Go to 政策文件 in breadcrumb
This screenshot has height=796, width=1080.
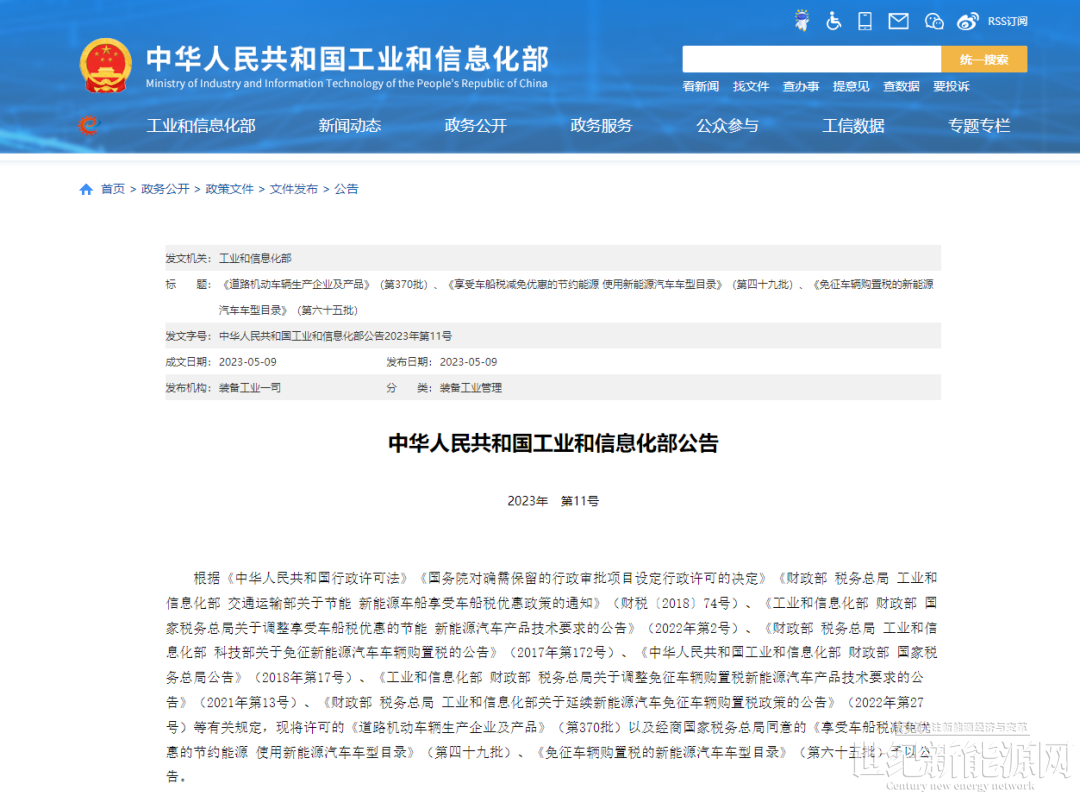click(x=230, y=189)
